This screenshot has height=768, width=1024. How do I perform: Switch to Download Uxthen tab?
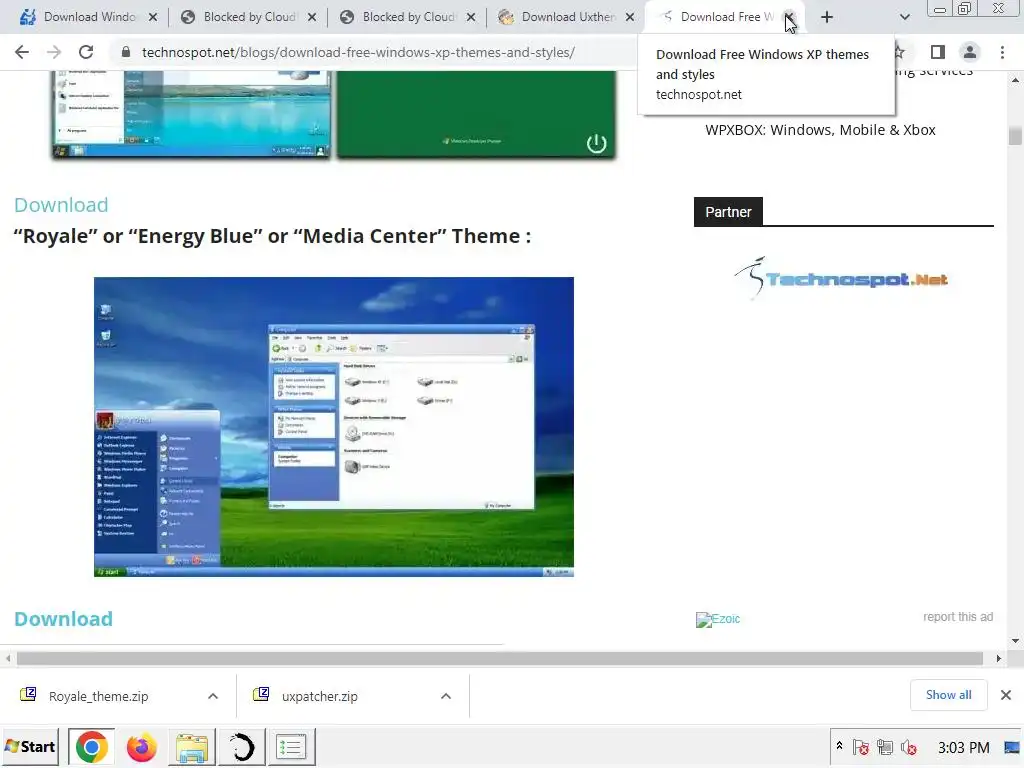tap(565, 17)
